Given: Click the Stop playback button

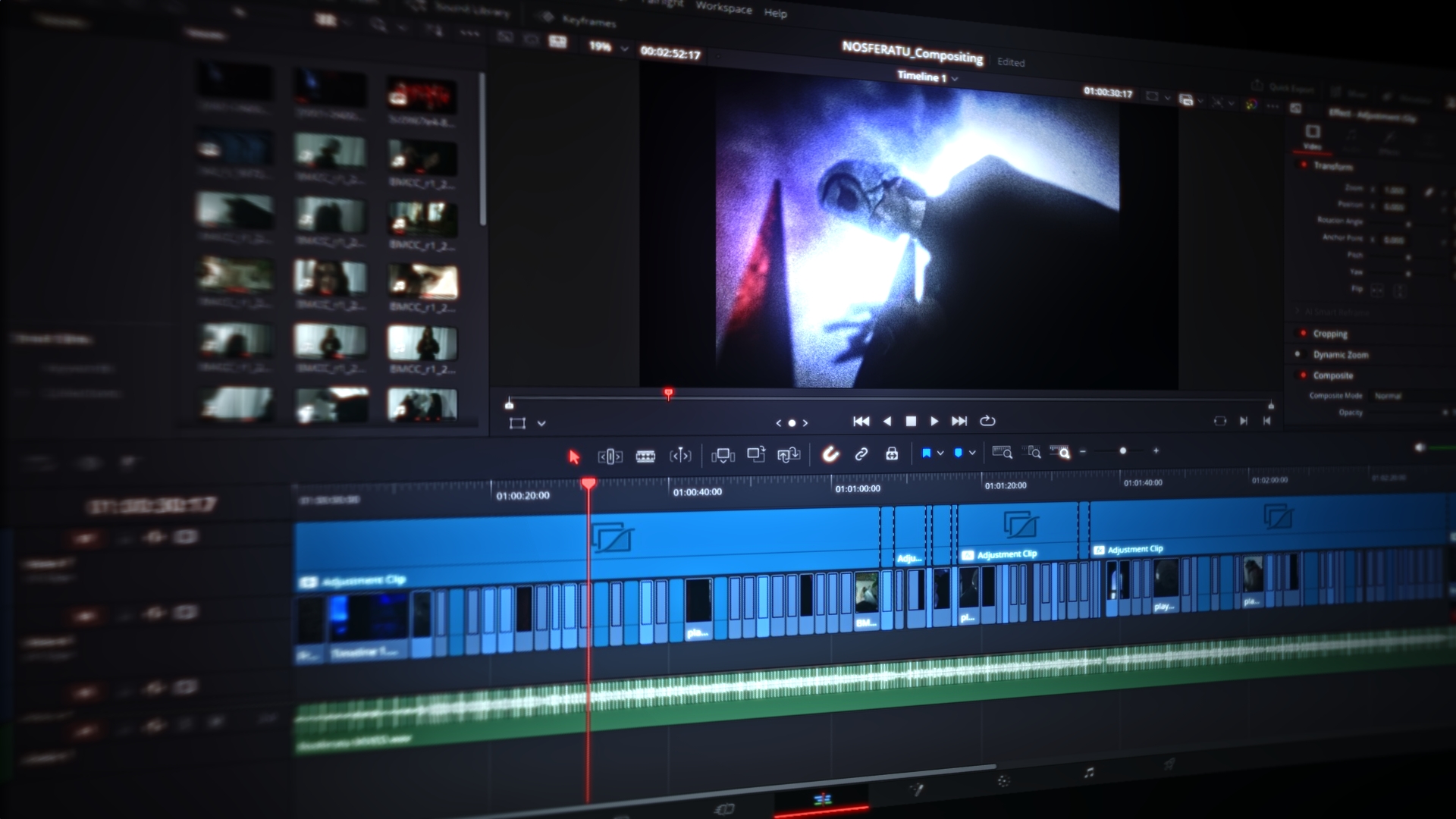Looking at the screenshot, I should coord(911,421).
